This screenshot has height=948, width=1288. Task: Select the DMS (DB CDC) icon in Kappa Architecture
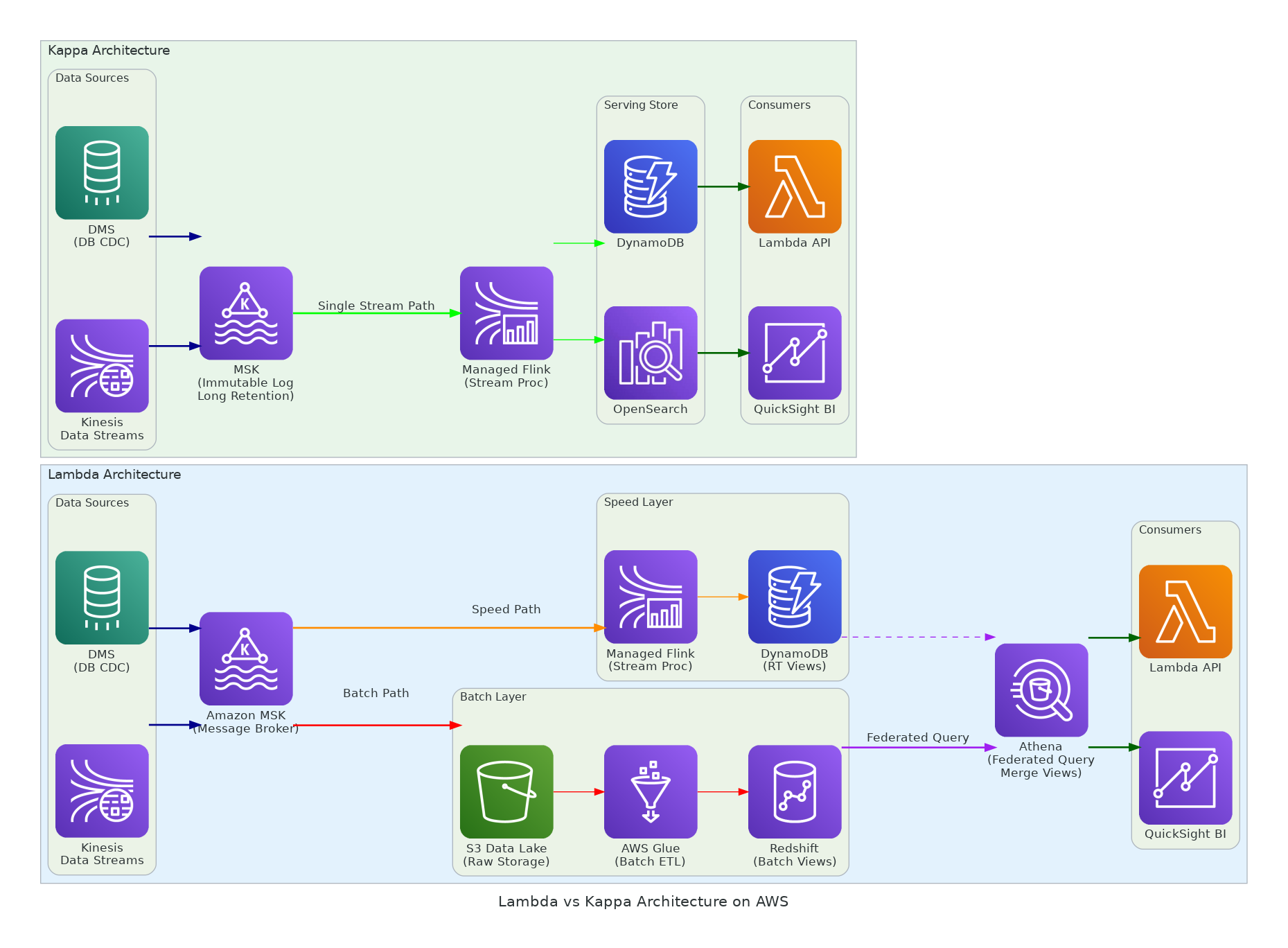(x=101, y=173)
